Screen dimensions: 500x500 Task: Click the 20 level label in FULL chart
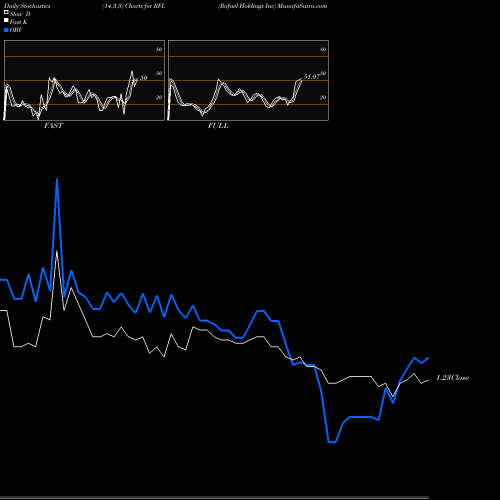point(323,97)
